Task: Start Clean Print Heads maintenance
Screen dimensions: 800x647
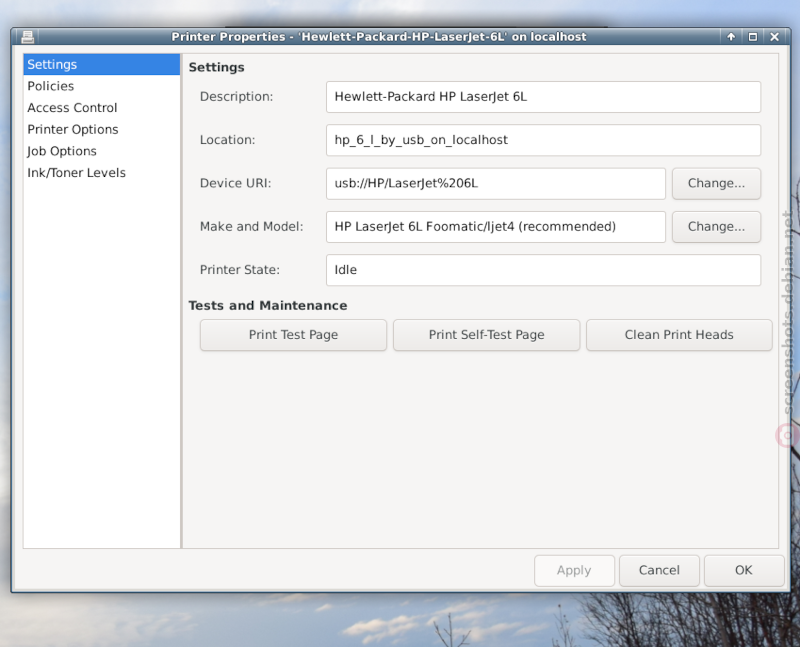Action: pyautogui.click(x=679, y=335)
